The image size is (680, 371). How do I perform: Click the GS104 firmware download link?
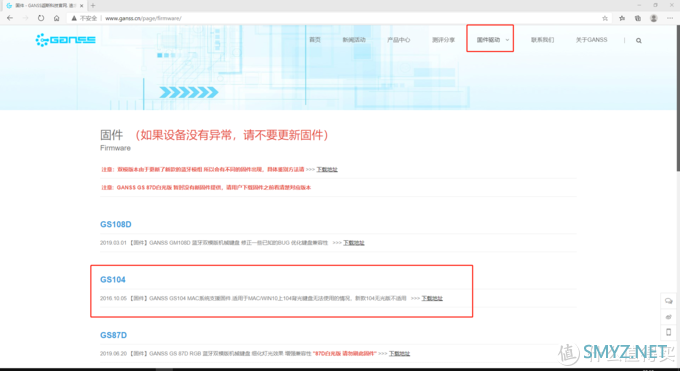pos(432,299)
